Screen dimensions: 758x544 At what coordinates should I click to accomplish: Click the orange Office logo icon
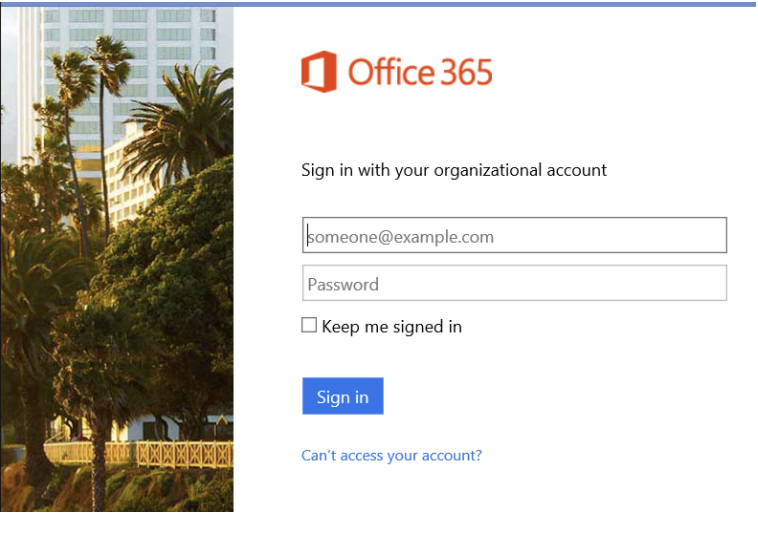[x=318, y=72]
